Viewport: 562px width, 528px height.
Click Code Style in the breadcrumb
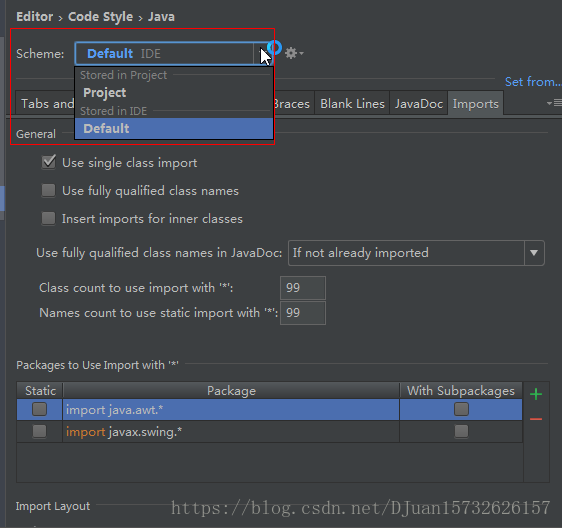point(100,16)
